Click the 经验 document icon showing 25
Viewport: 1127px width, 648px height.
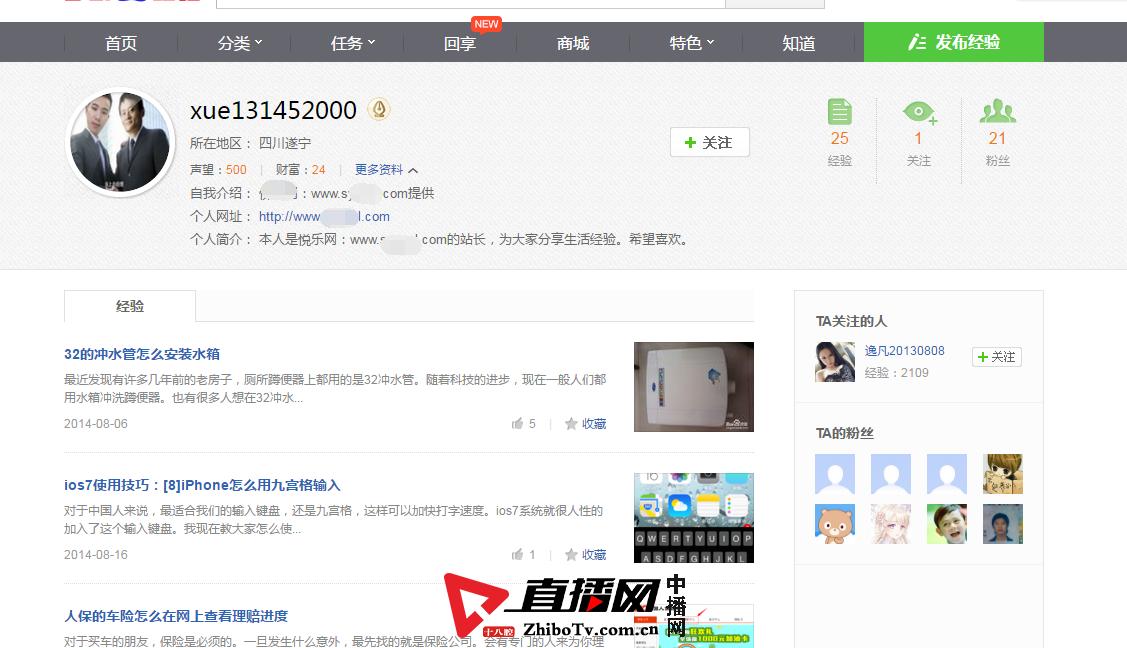(839, 113)
